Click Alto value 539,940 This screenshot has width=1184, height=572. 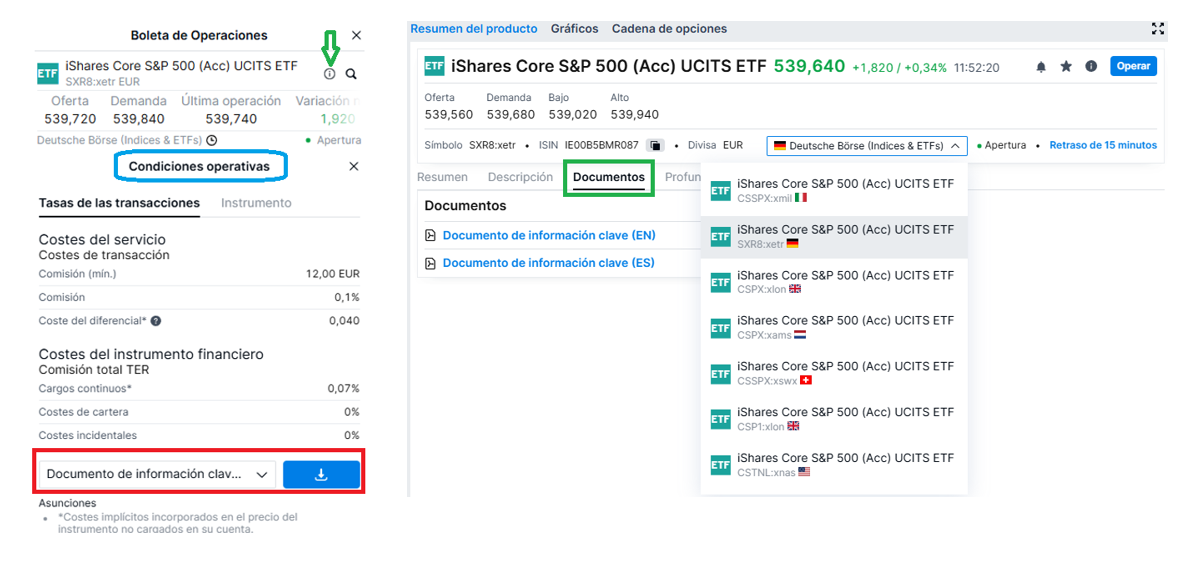tap(634, 115)
